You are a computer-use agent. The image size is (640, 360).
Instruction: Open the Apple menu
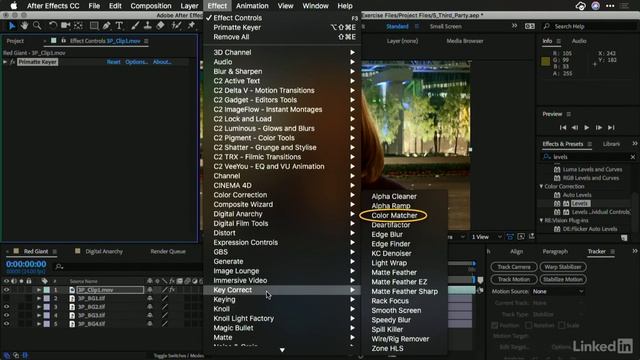13,6
